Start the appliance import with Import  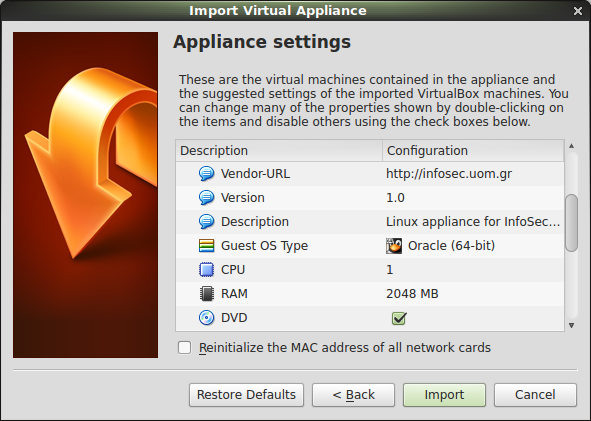coord(444,395)
